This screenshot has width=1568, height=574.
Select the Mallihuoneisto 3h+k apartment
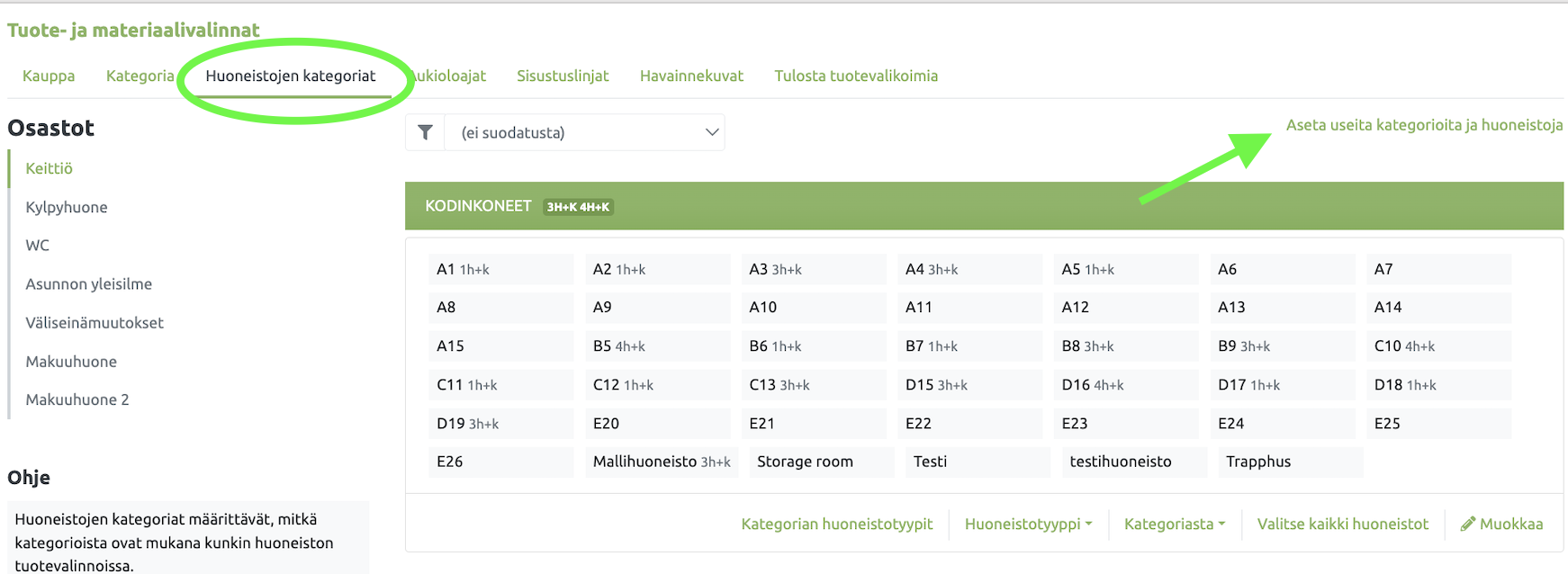click(x=661, y=462)
